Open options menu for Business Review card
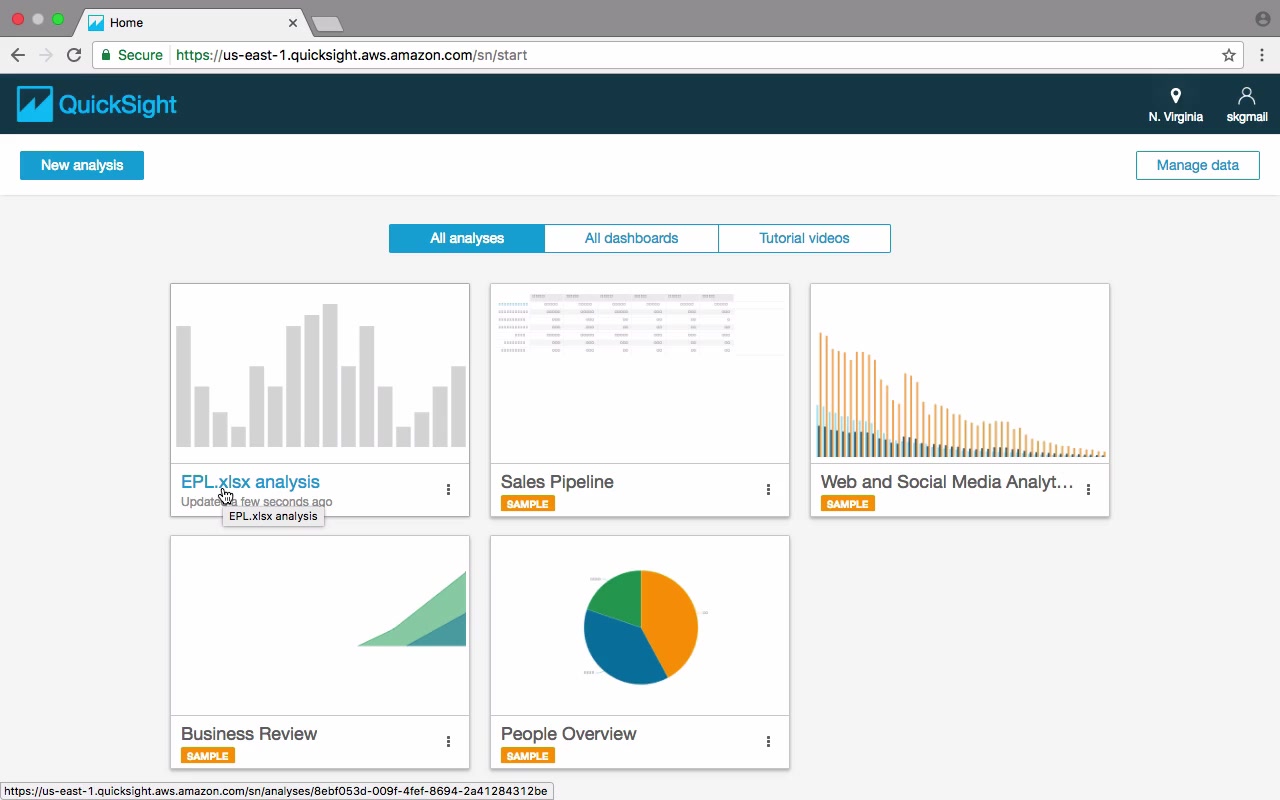1280x800 pixels. coord(448,741)
